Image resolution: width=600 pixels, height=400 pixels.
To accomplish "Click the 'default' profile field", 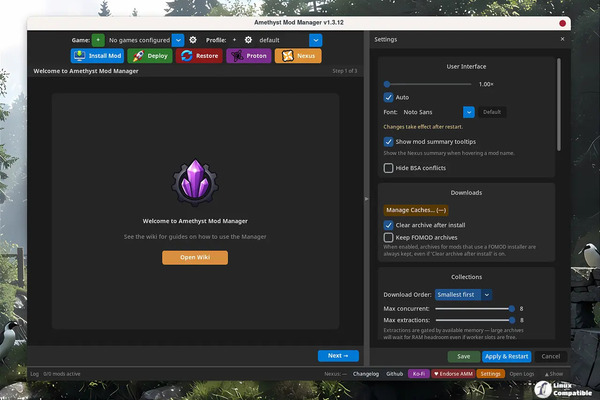I will click(x=283, y=40).
